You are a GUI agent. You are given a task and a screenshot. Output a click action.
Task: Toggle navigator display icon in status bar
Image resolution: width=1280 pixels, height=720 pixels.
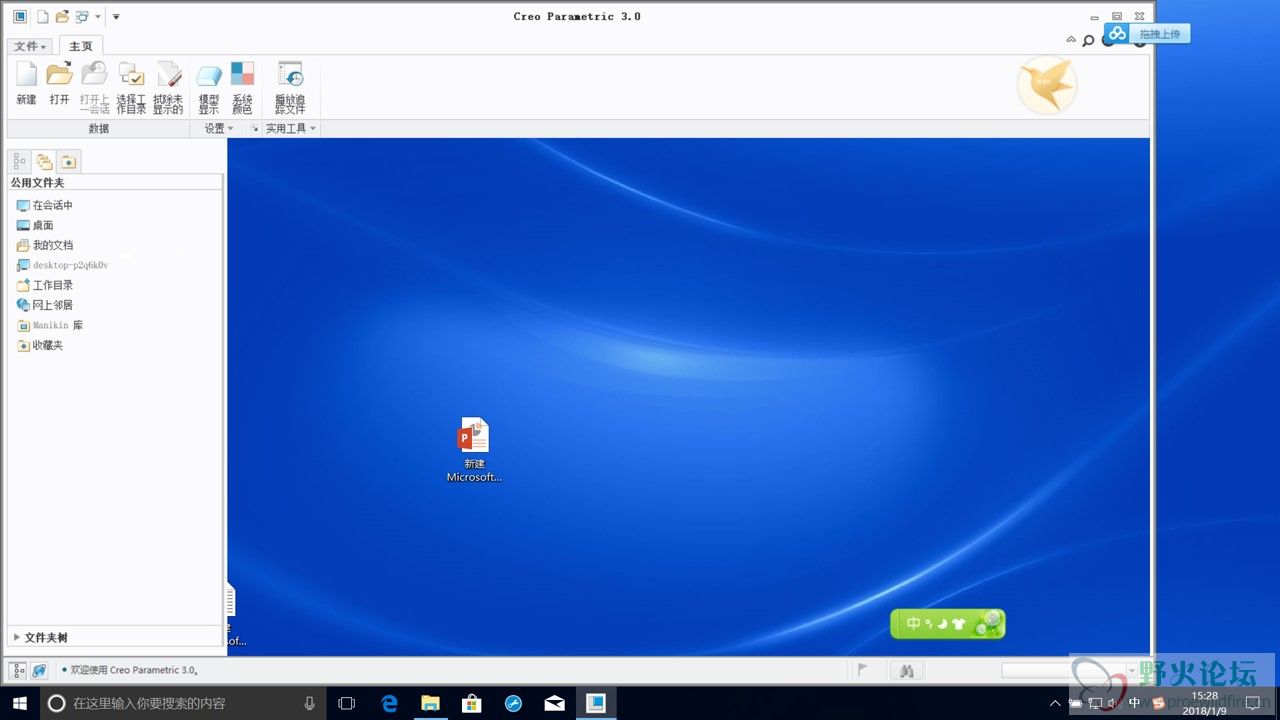point(18,671)
